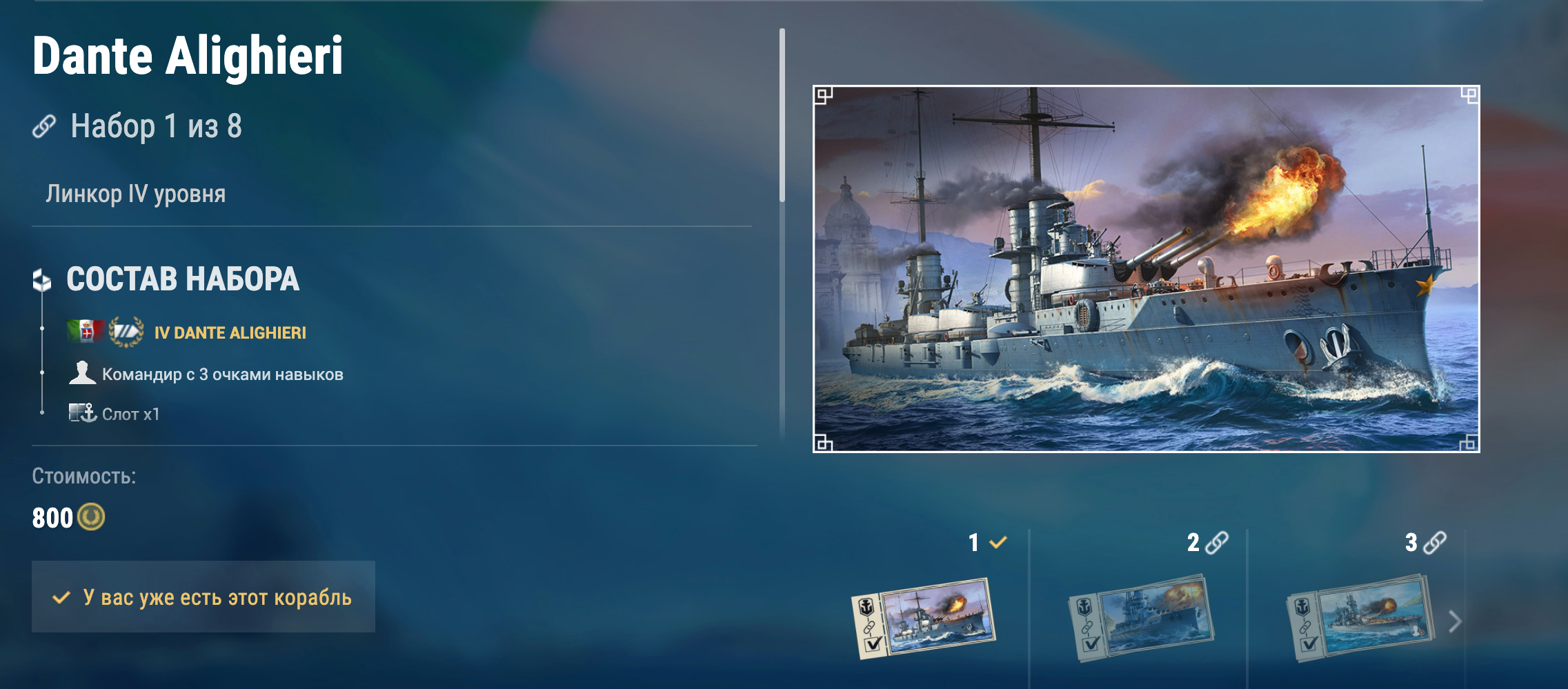Click the checkmark next to bundle number 1
1568x689 pixels.
tap(998, 543)
